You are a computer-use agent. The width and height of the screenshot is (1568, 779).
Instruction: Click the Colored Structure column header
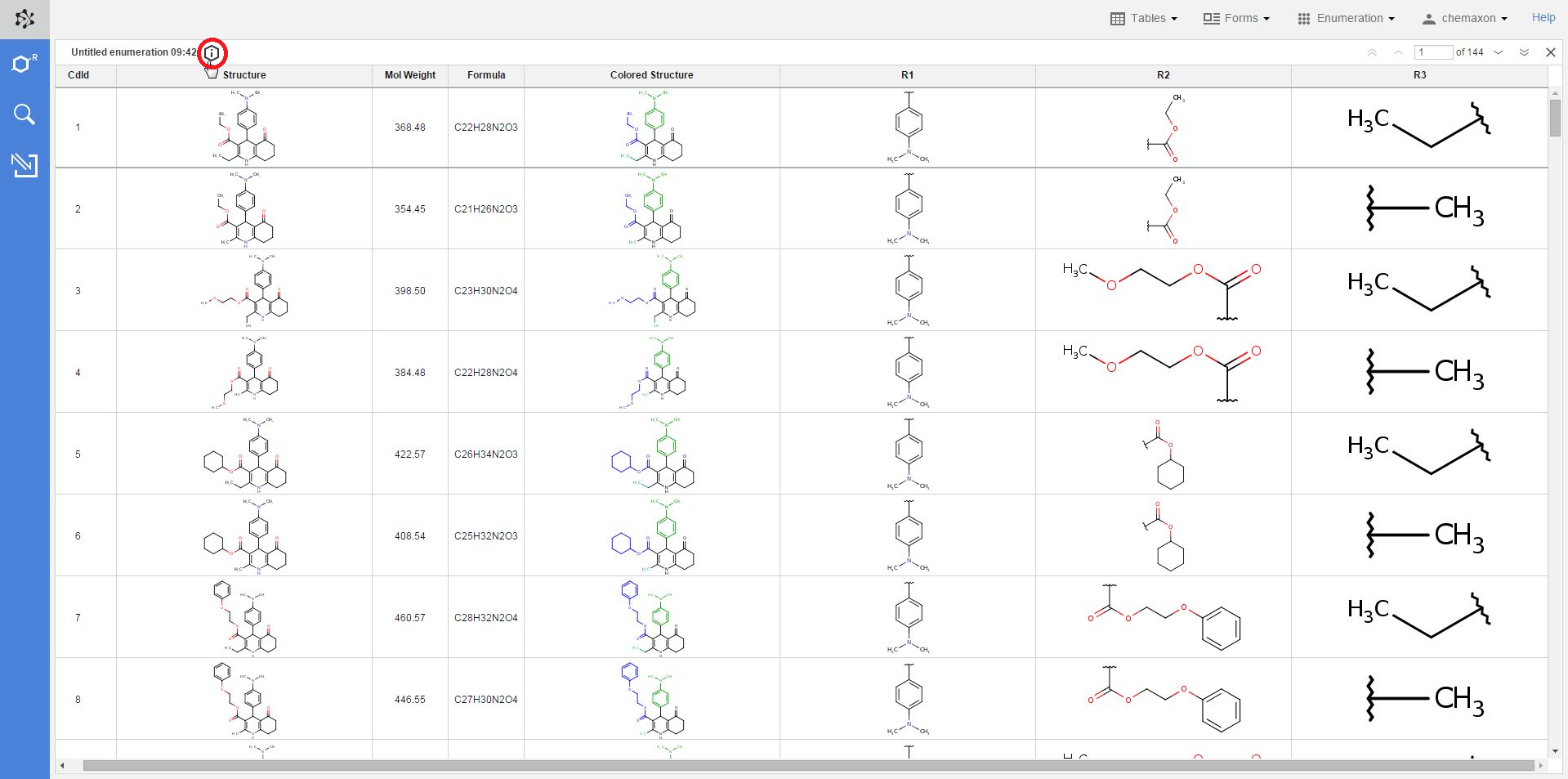point(651,75)
